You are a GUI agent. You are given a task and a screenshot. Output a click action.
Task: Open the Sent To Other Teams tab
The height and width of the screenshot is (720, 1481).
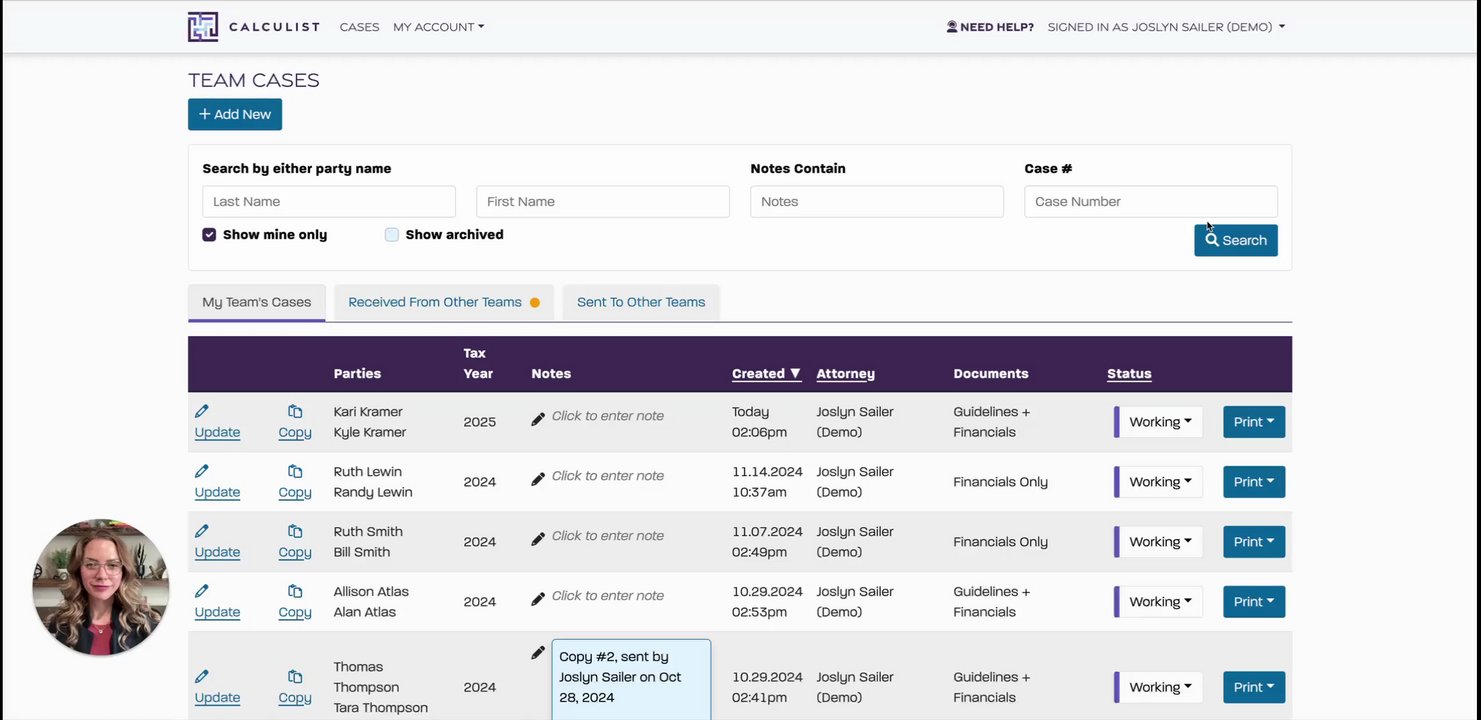[x=641, y=302]
